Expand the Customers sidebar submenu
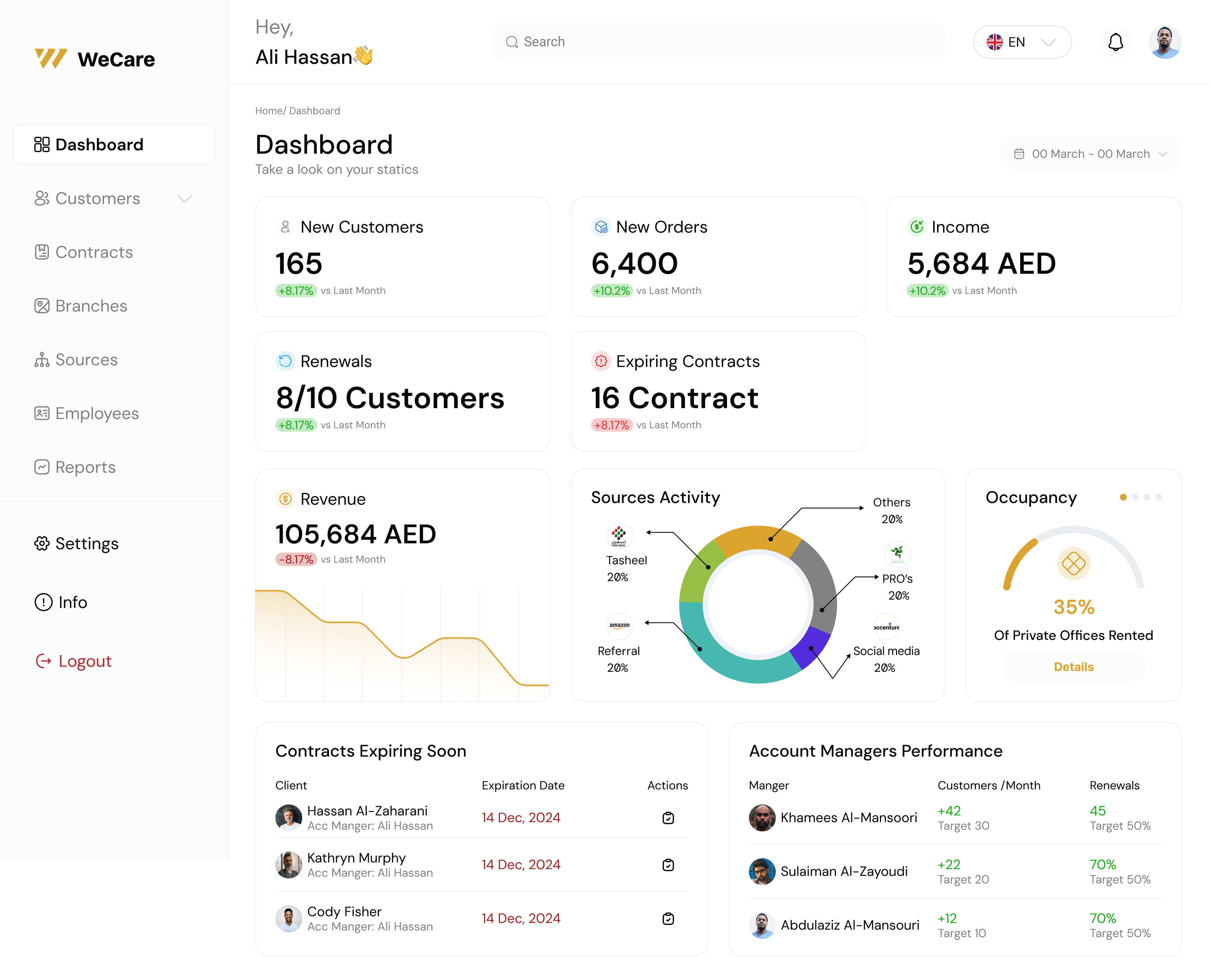This screenshot has width=1209, height=980. pyautogui.click(x=184, y=199)
